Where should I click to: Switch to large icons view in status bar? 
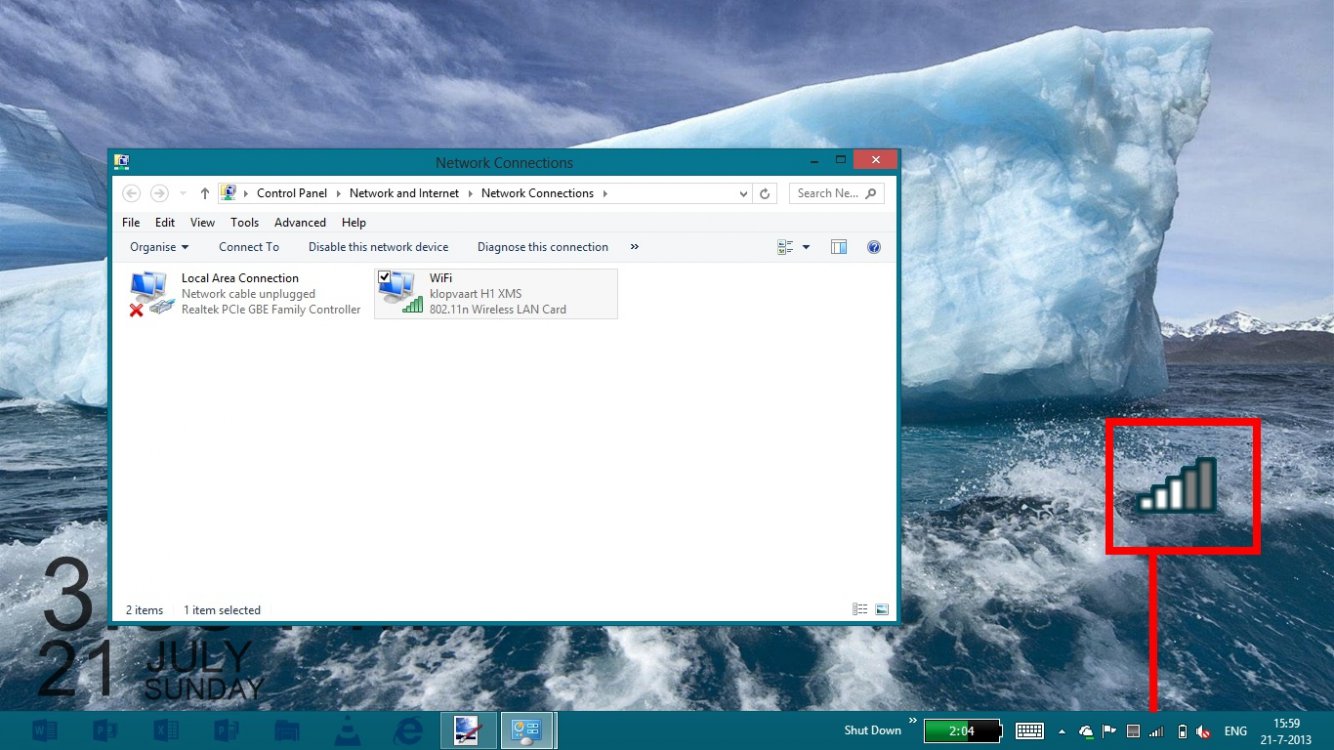click(x=882, y=609)
